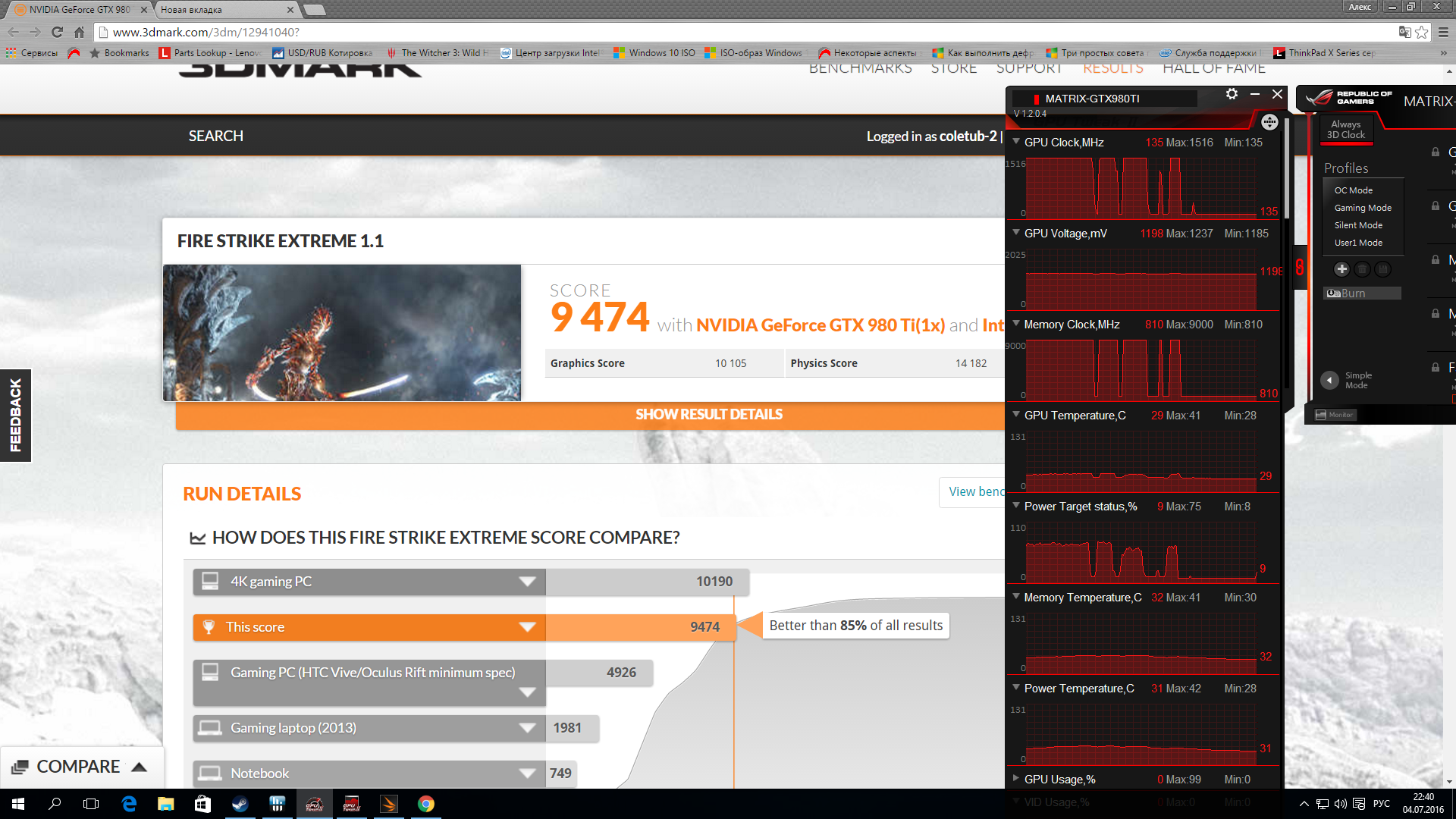This screenshot has width=1456, height=819.
Task: Click the add profile plus icon
Action: click(1341, 269)
